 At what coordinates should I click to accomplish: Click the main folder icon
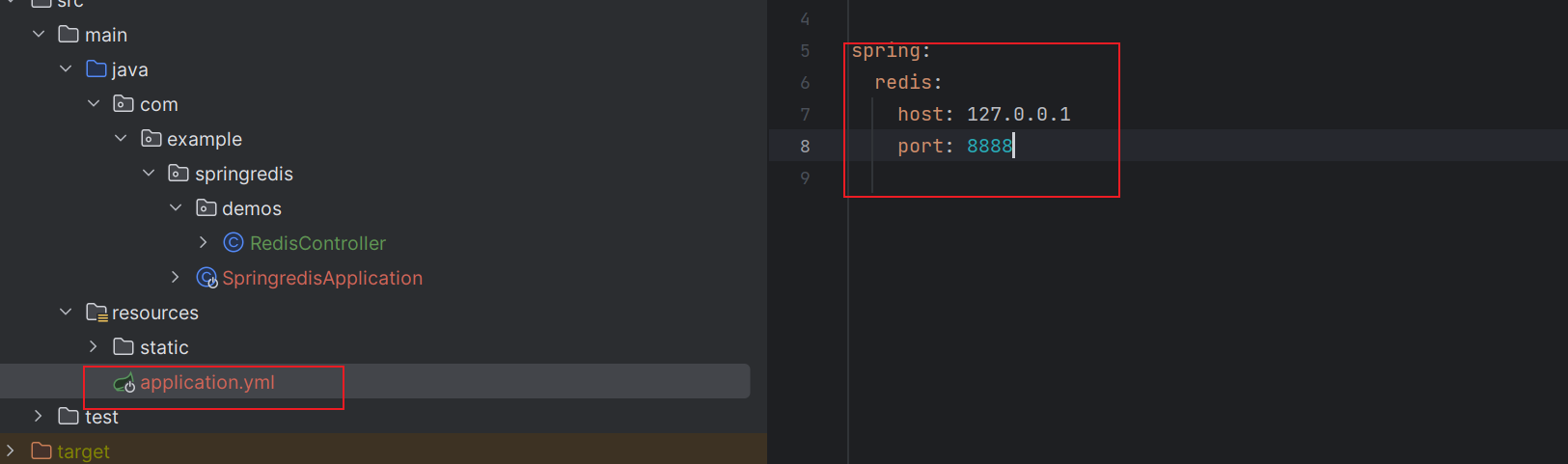69,35
